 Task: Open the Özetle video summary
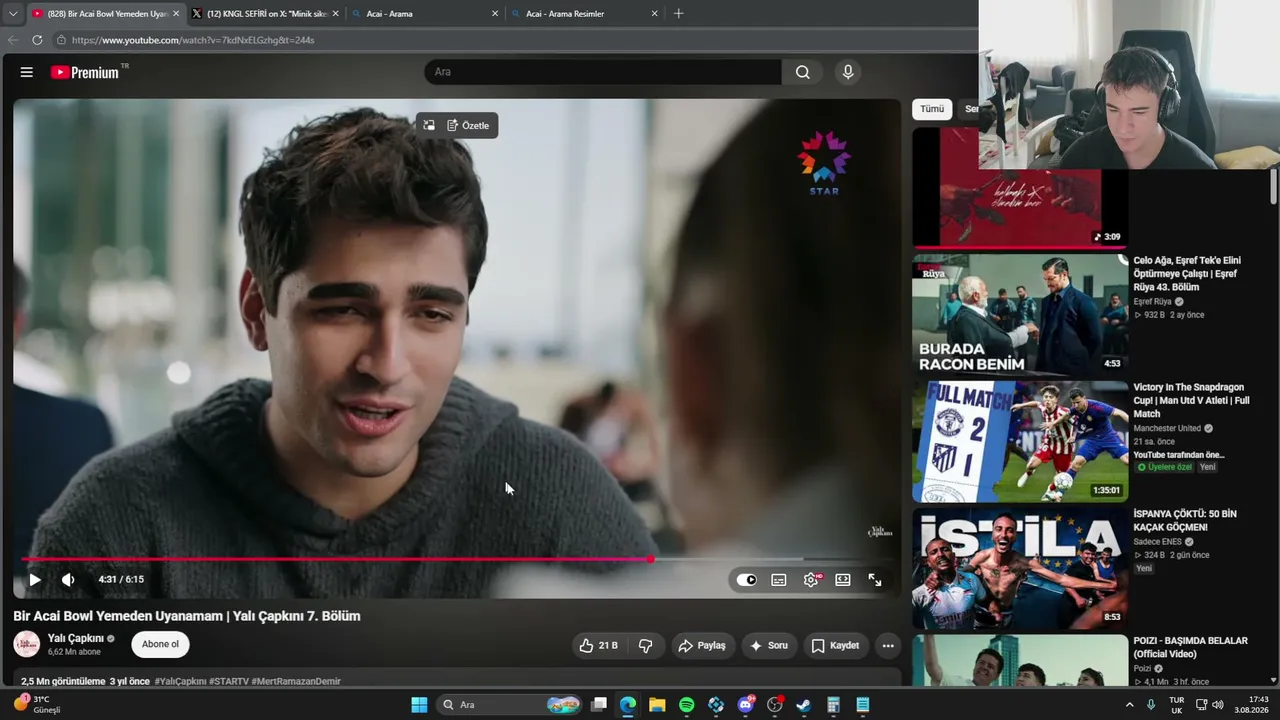(468, 126)
